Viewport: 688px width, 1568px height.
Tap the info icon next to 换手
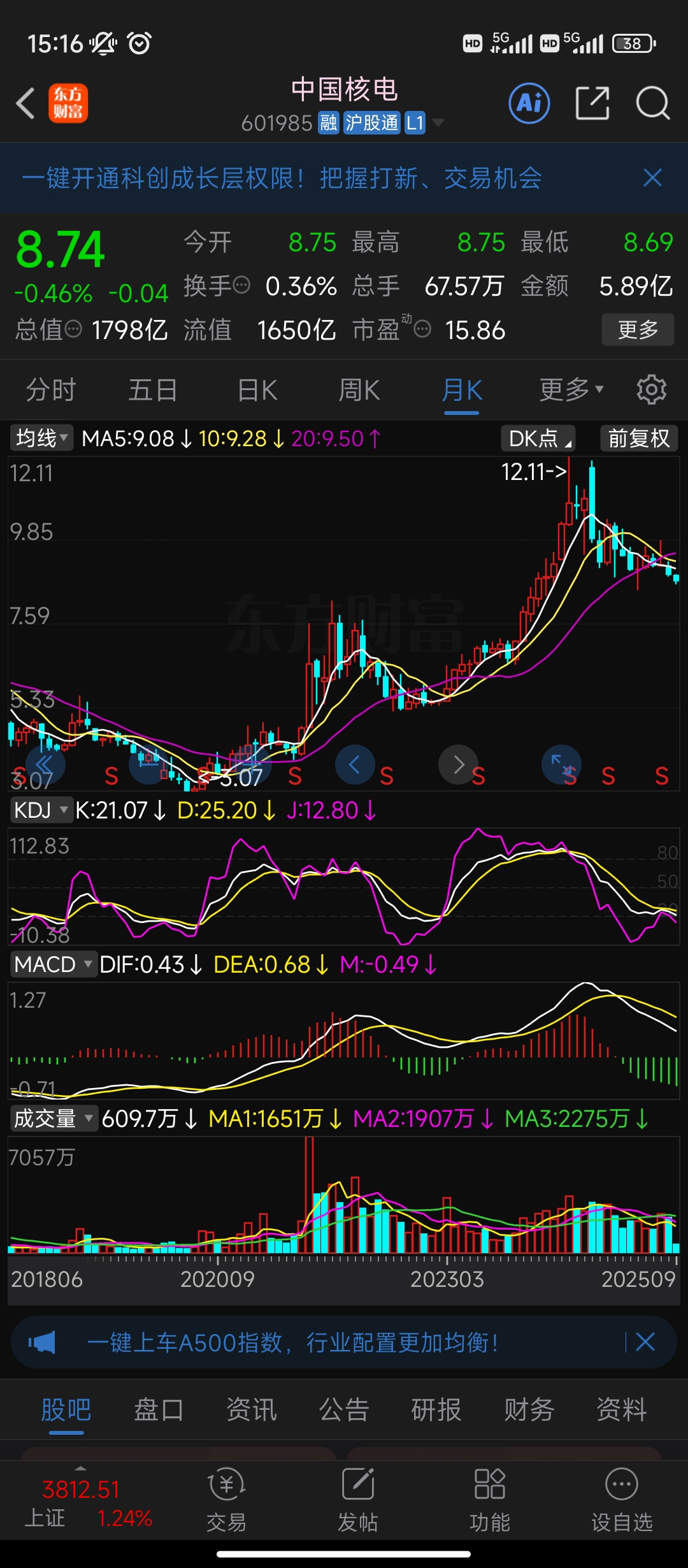coord(241,285)
